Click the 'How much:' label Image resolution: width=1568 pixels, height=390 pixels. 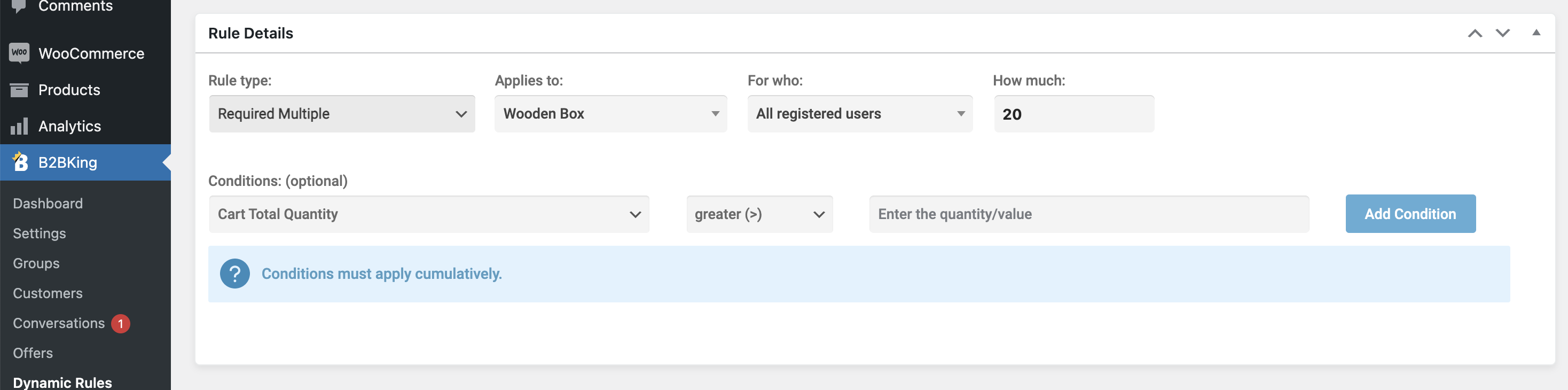(x=1029, y=81)
